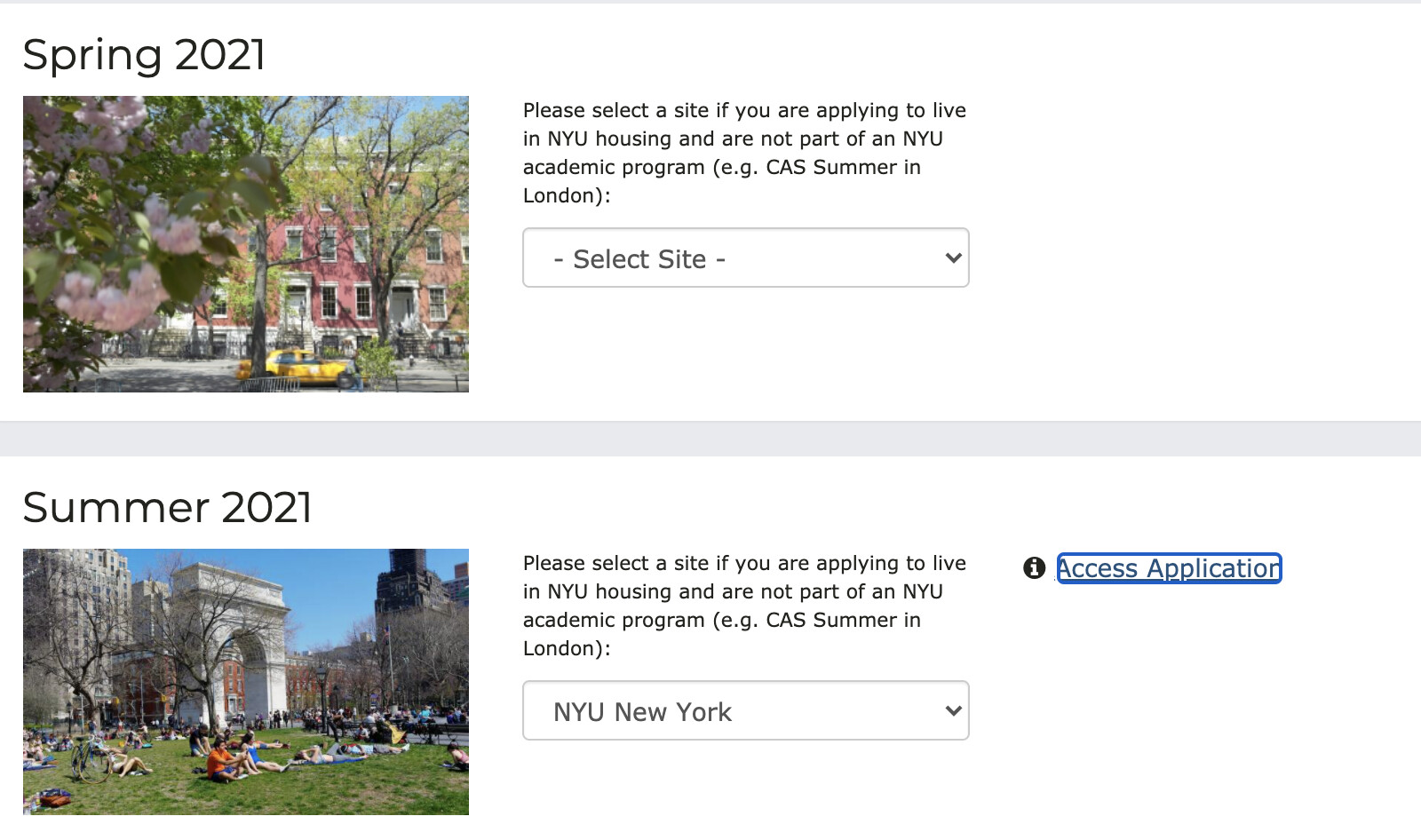Image resolution: width=1421 pixels, height=840 pixels.
Task: Click the Summer 2021 site instructions paragraph
Action: [x=744, y=606]
